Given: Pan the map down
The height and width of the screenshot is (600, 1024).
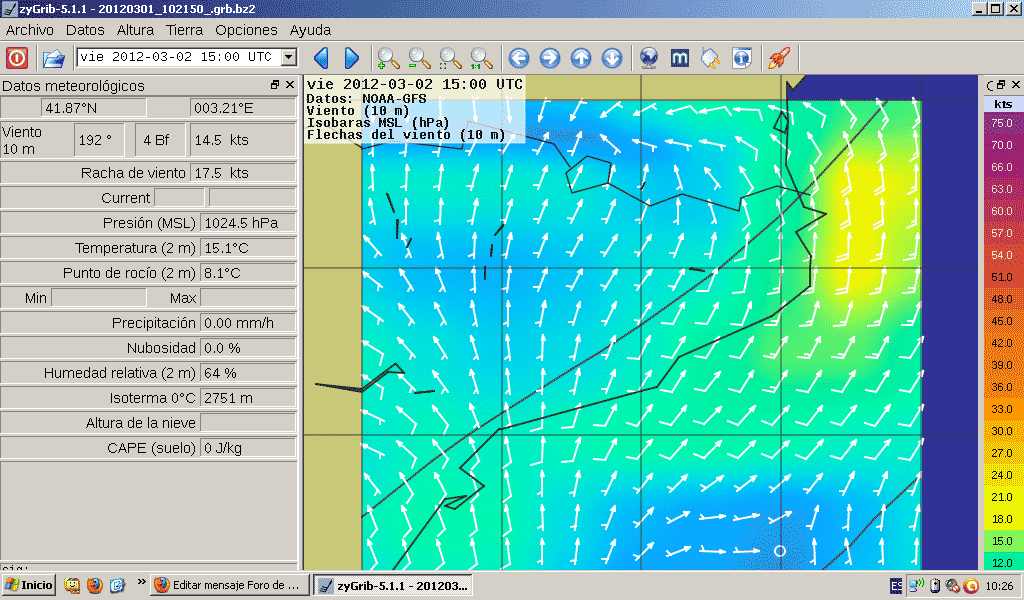Looking at the screenshot, I should pyautogui.click(x=611, y=58).
